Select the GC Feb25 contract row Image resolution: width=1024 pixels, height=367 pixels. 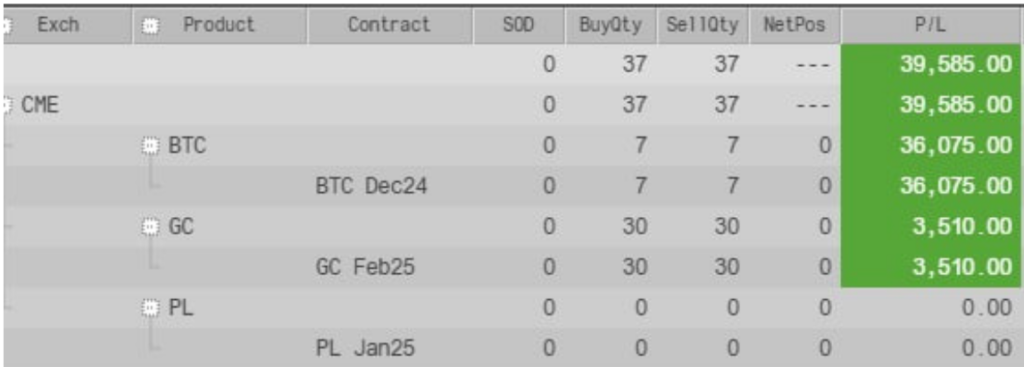512,267
